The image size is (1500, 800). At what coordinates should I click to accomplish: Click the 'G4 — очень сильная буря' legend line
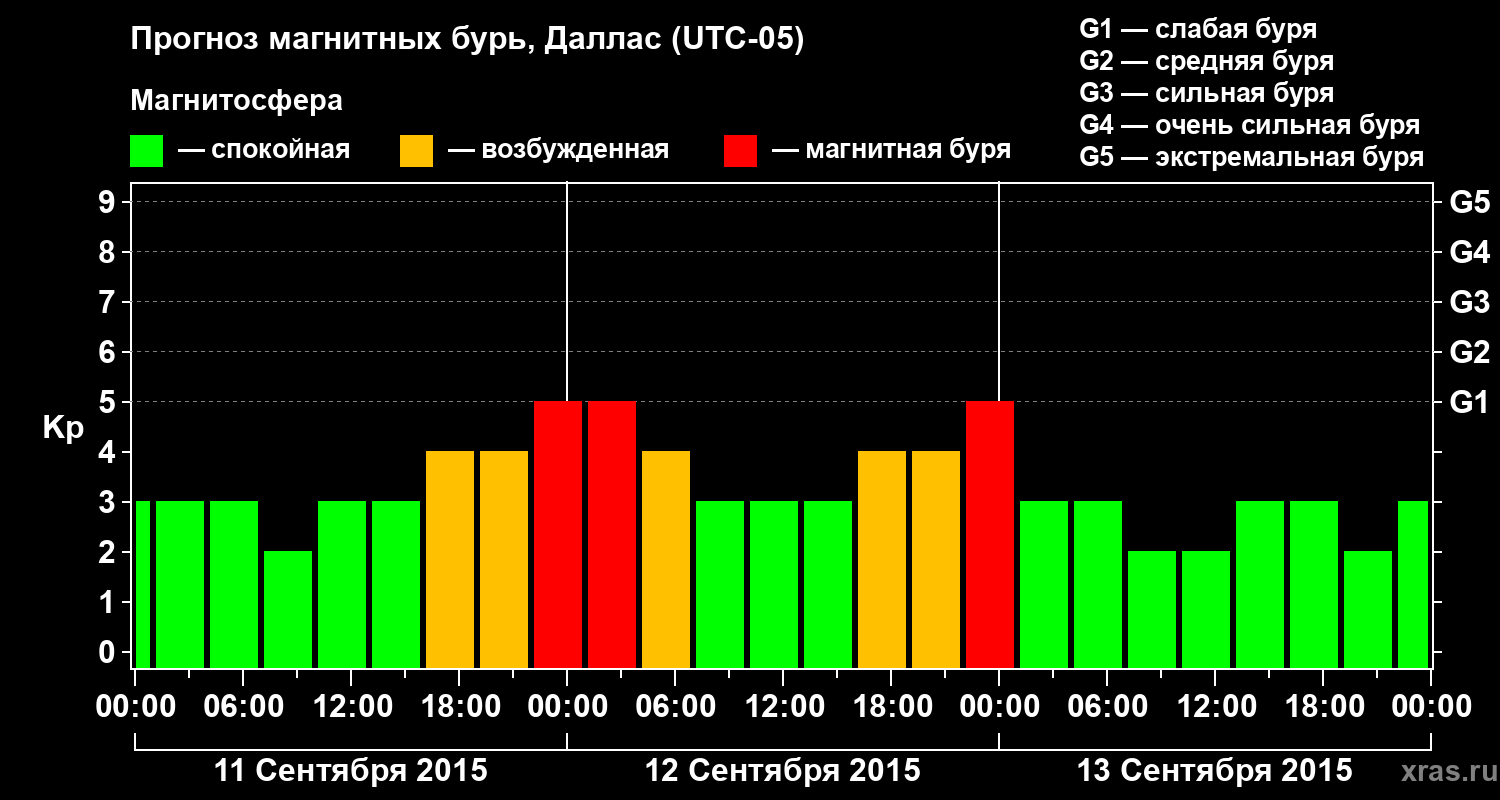1250,125
